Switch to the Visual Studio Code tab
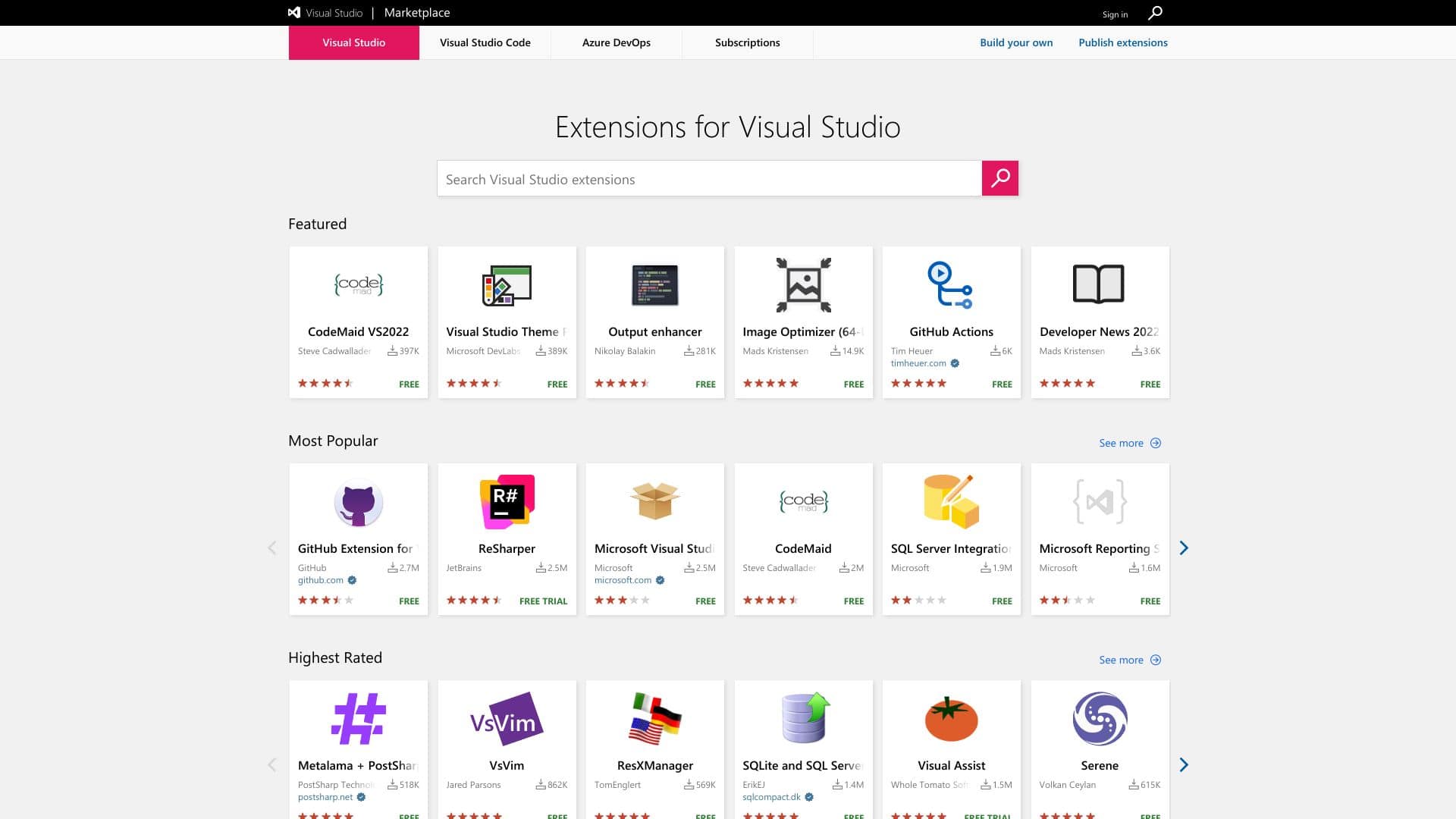Image resolution: width=1456 pixels, height=819 pixels. click(x=485, y=42)
